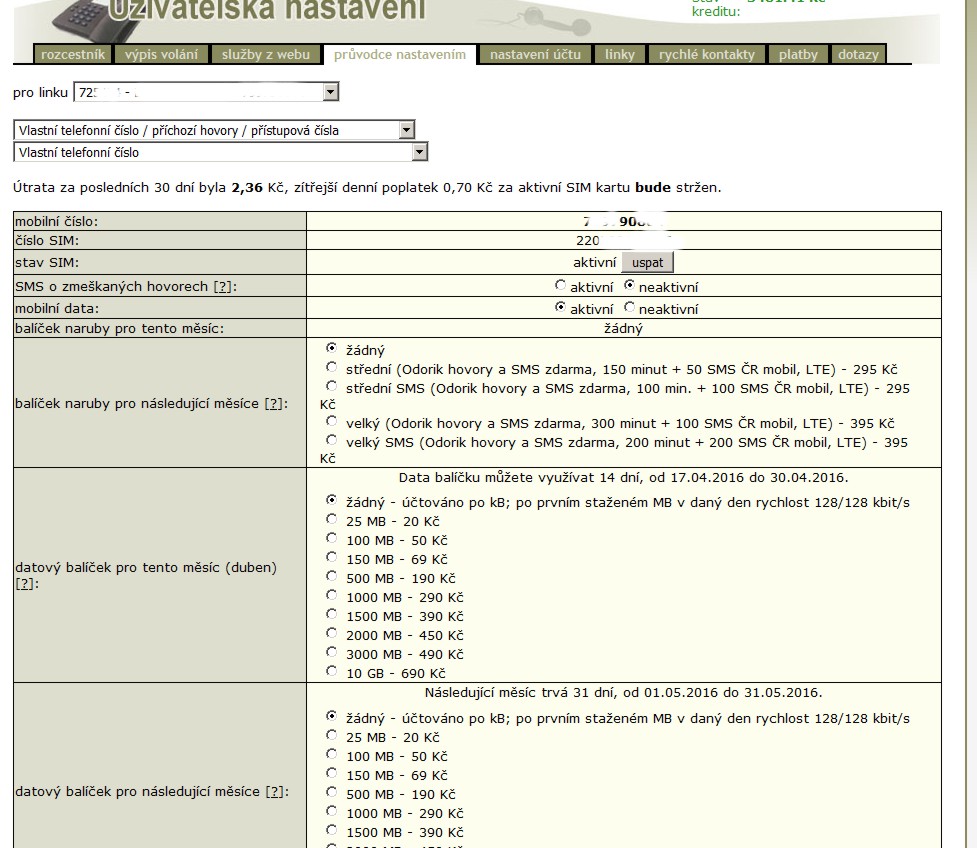Image resolution: width=977 pixels, height=848 pixels.
Task: Choose 3000 MB package for this month
Action: pos(331,652)
